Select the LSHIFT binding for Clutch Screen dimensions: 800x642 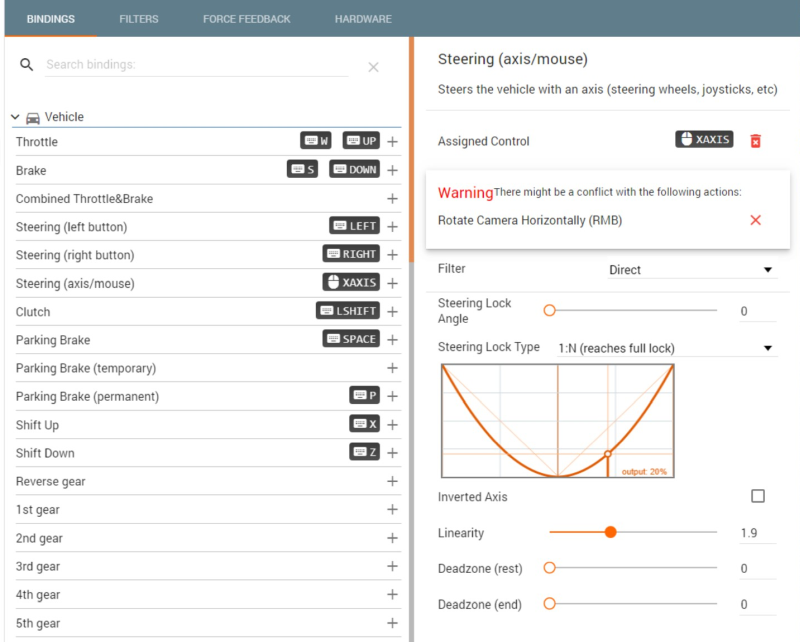coord(347,311)
